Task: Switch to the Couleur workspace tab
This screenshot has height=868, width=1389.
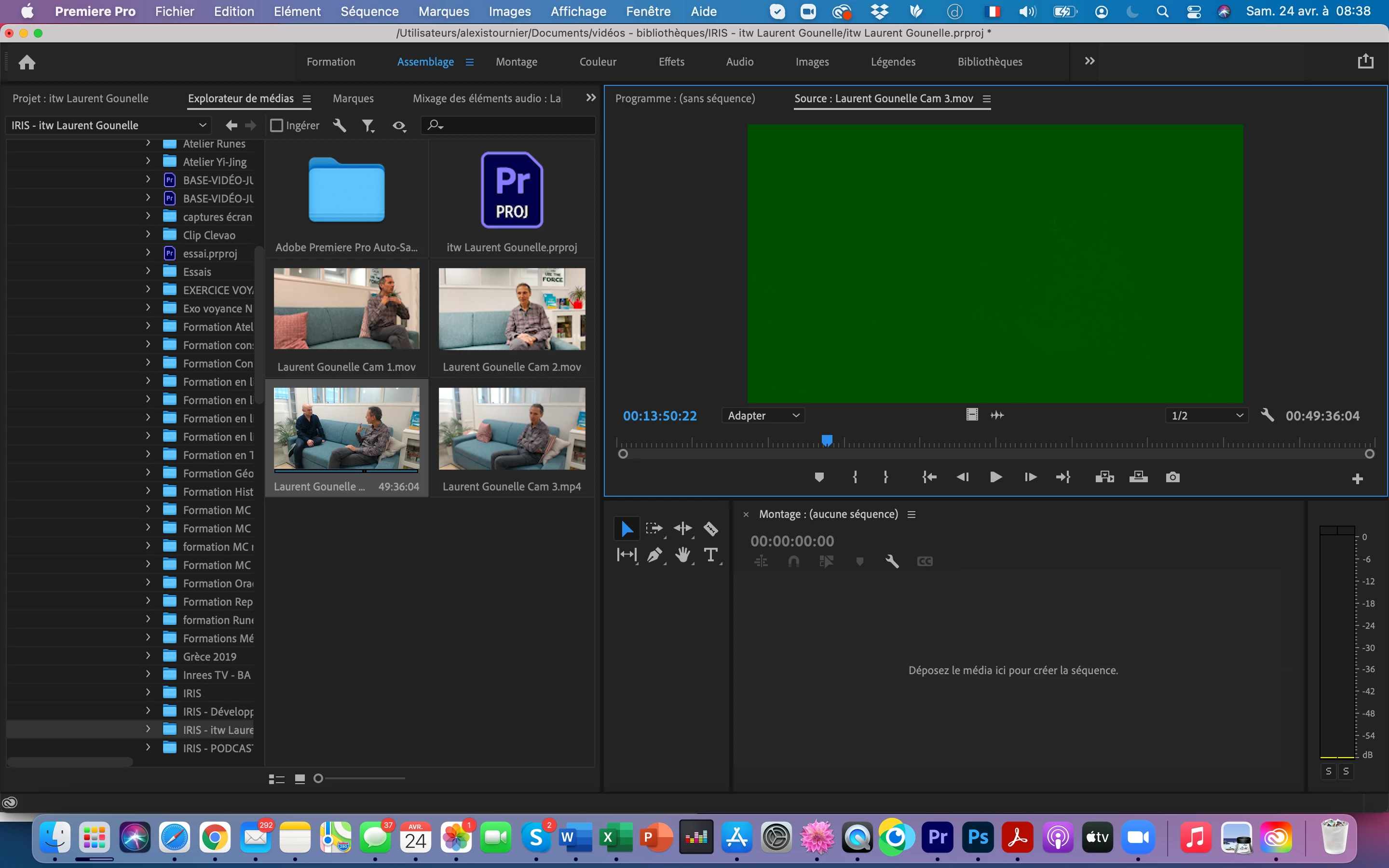Action: [598, 61]
